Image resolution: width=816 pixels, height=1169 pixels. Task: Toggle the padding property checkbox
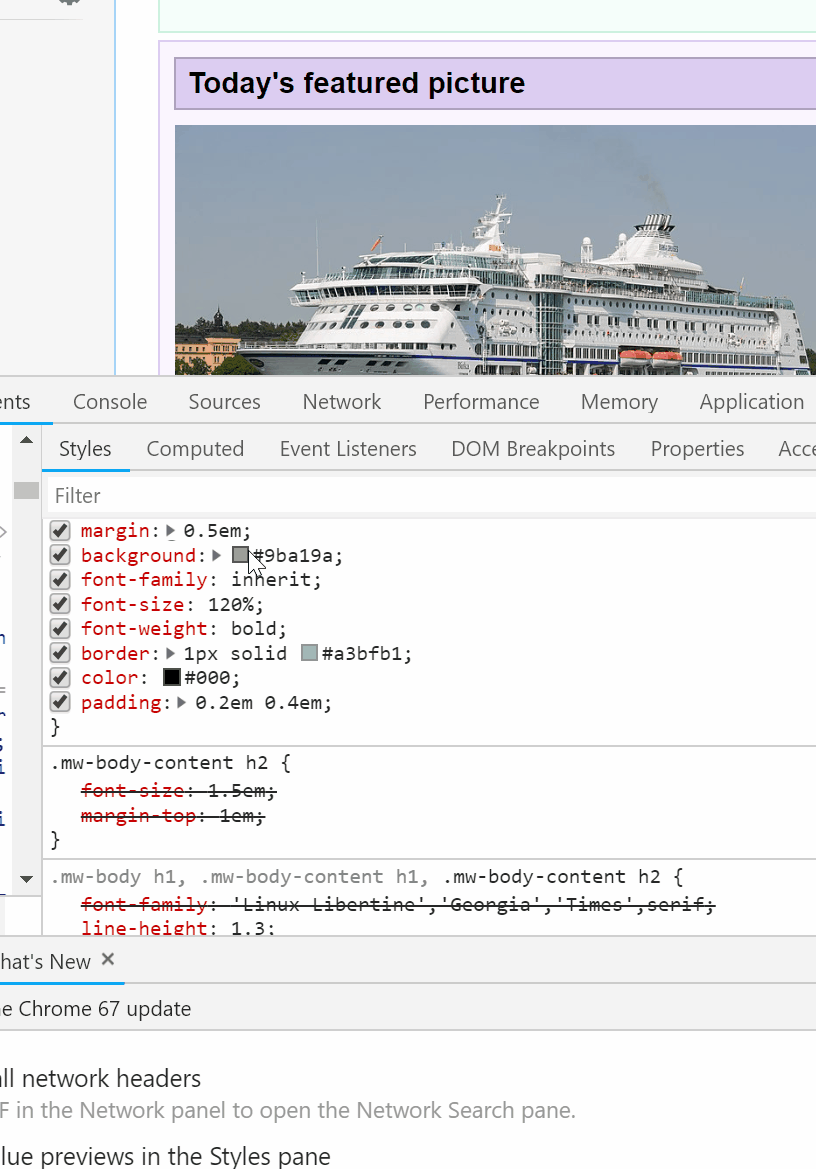(60, 703)
